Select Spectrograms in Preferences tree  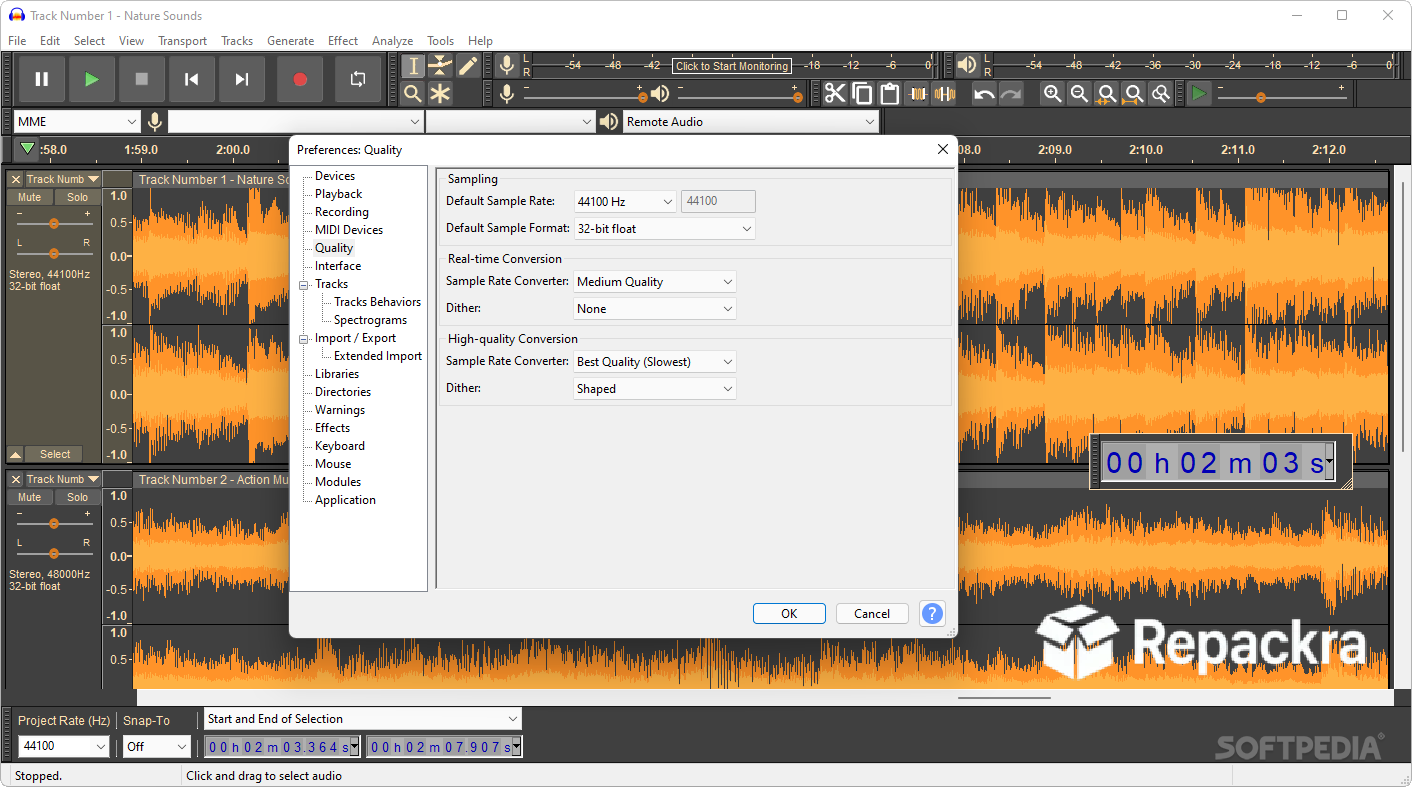370,320
